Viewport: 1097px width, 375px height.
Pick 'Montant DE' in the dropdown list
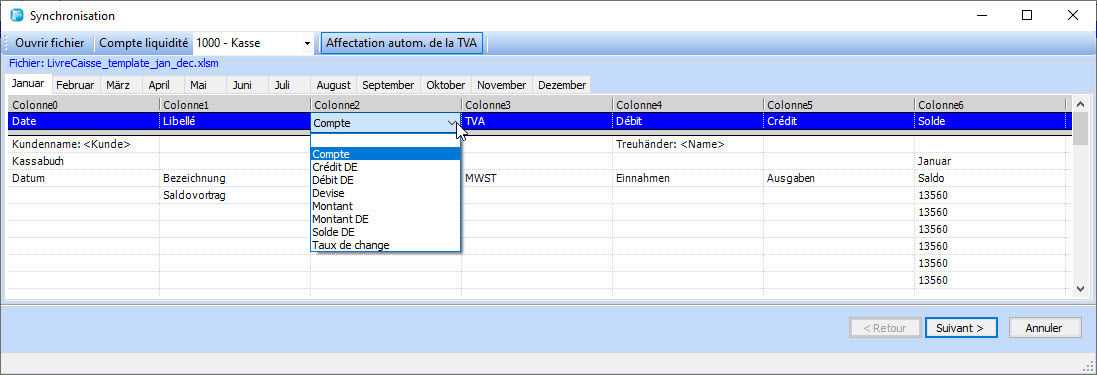point(340,219)
